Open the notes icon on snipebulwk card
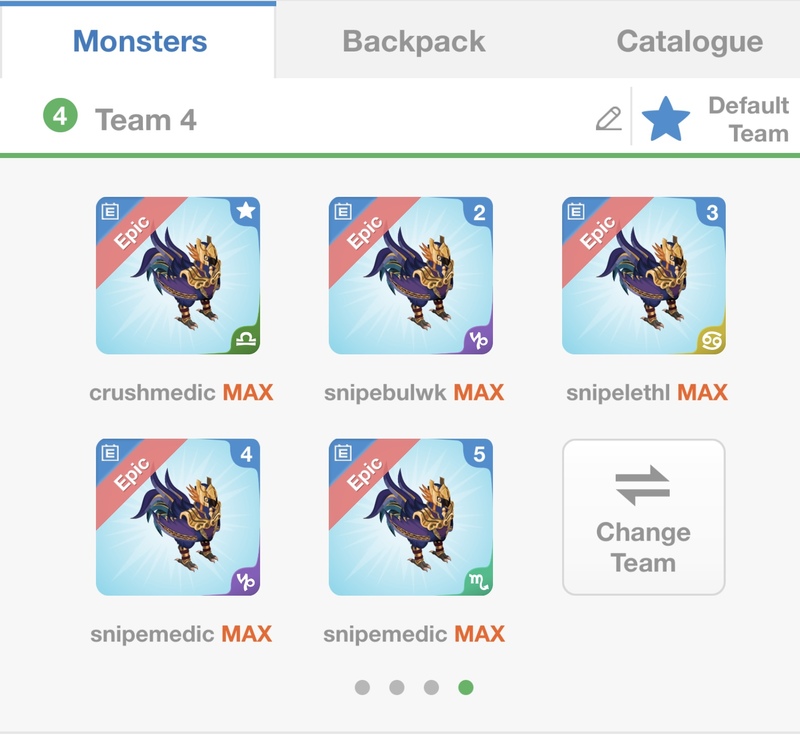Viewport: 800px width, 735px height. [343, 211]
